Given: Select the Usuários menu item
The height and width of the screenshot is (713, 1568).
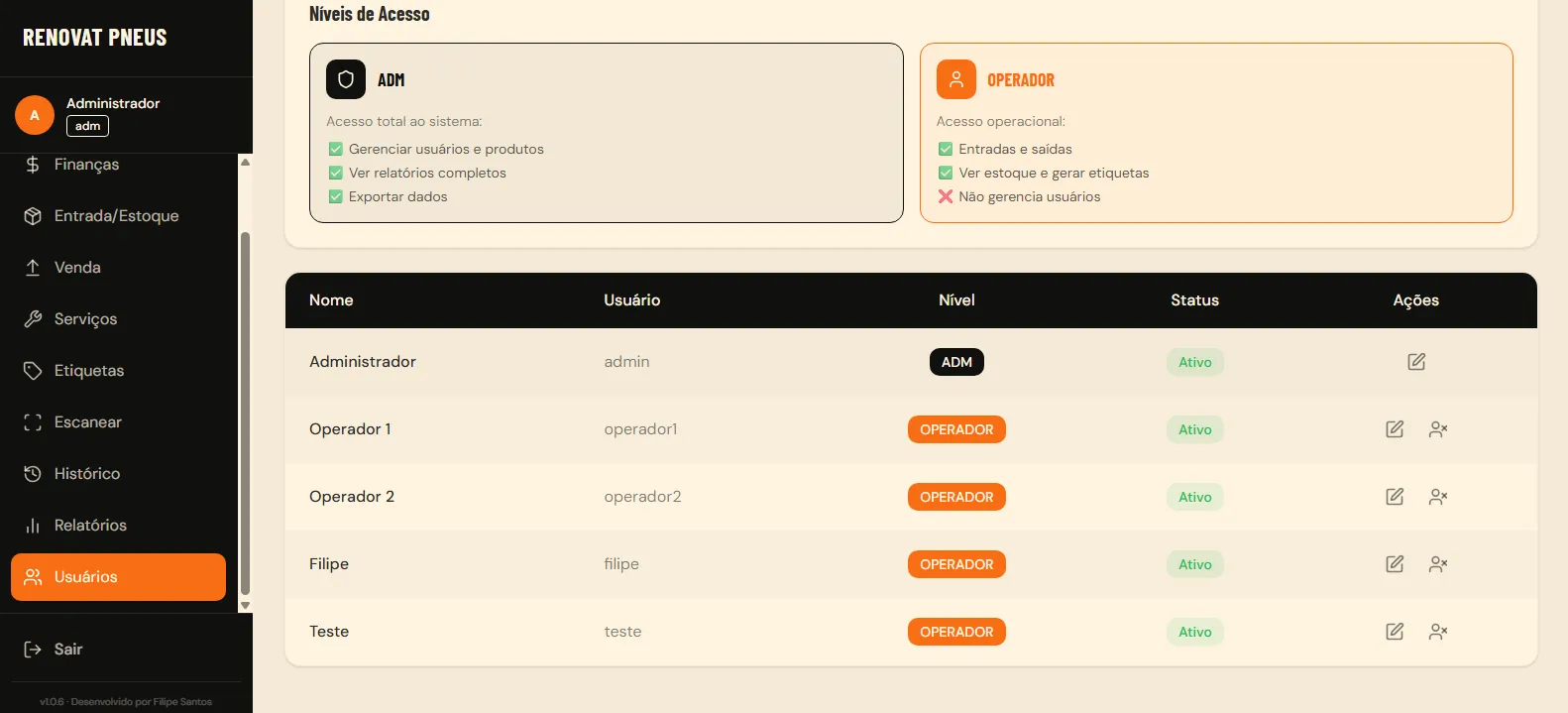Looking at the screenshot, I should (x=119, y=577).
